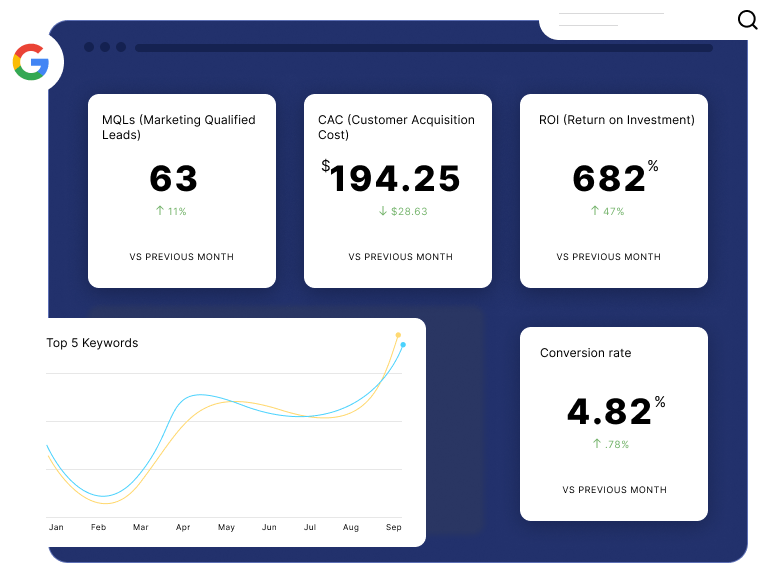
Task: Click the down arrow beside $28.63
Action: pyautogui.click(x=383, y=211)
